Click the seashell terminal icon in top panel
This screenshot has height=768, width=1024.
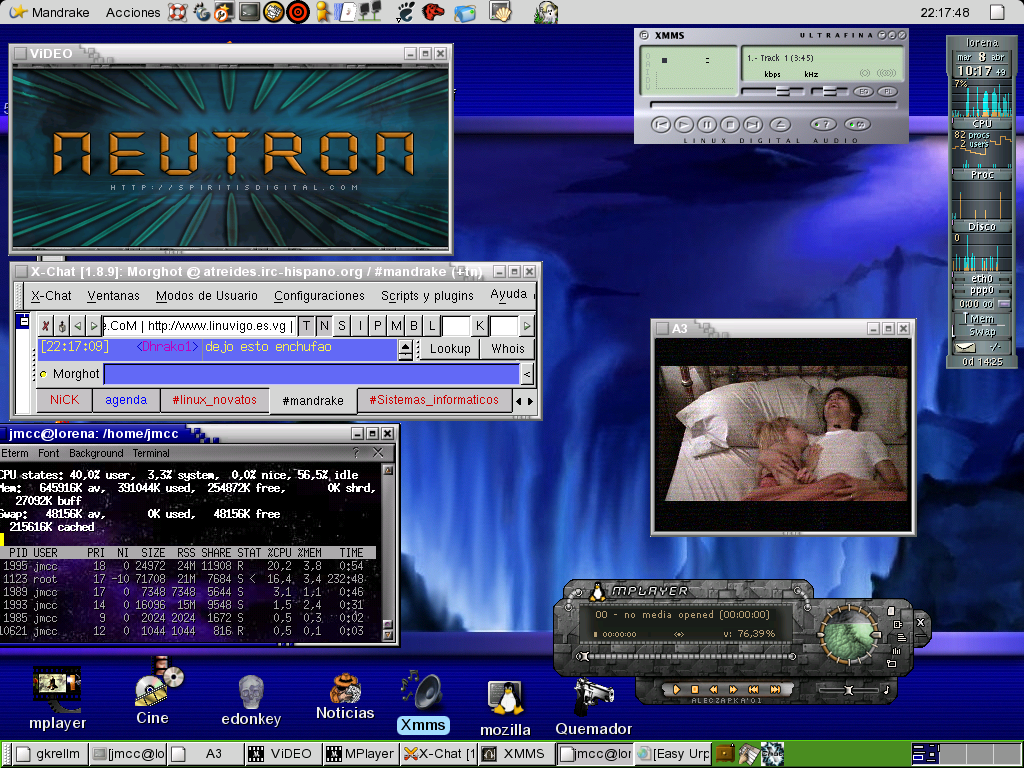(x=500, y=12)
